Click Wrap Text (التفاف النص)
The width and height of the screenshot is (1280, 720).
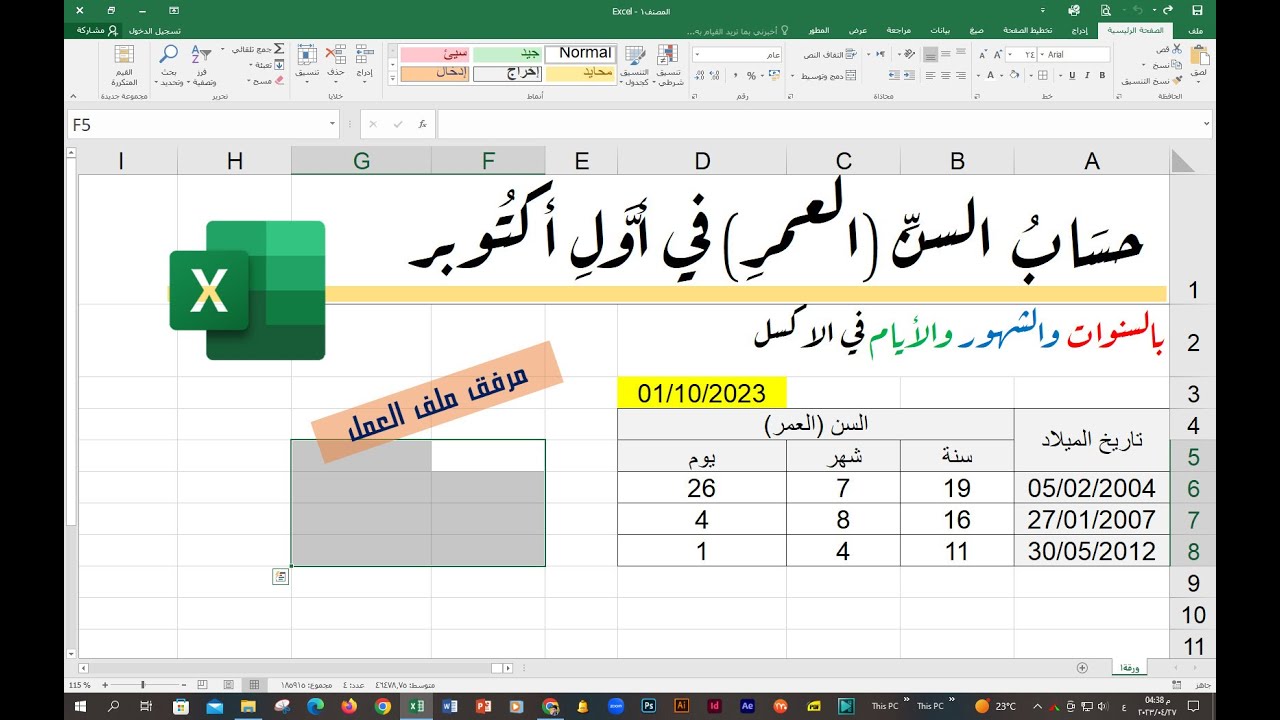coord(830,55)
